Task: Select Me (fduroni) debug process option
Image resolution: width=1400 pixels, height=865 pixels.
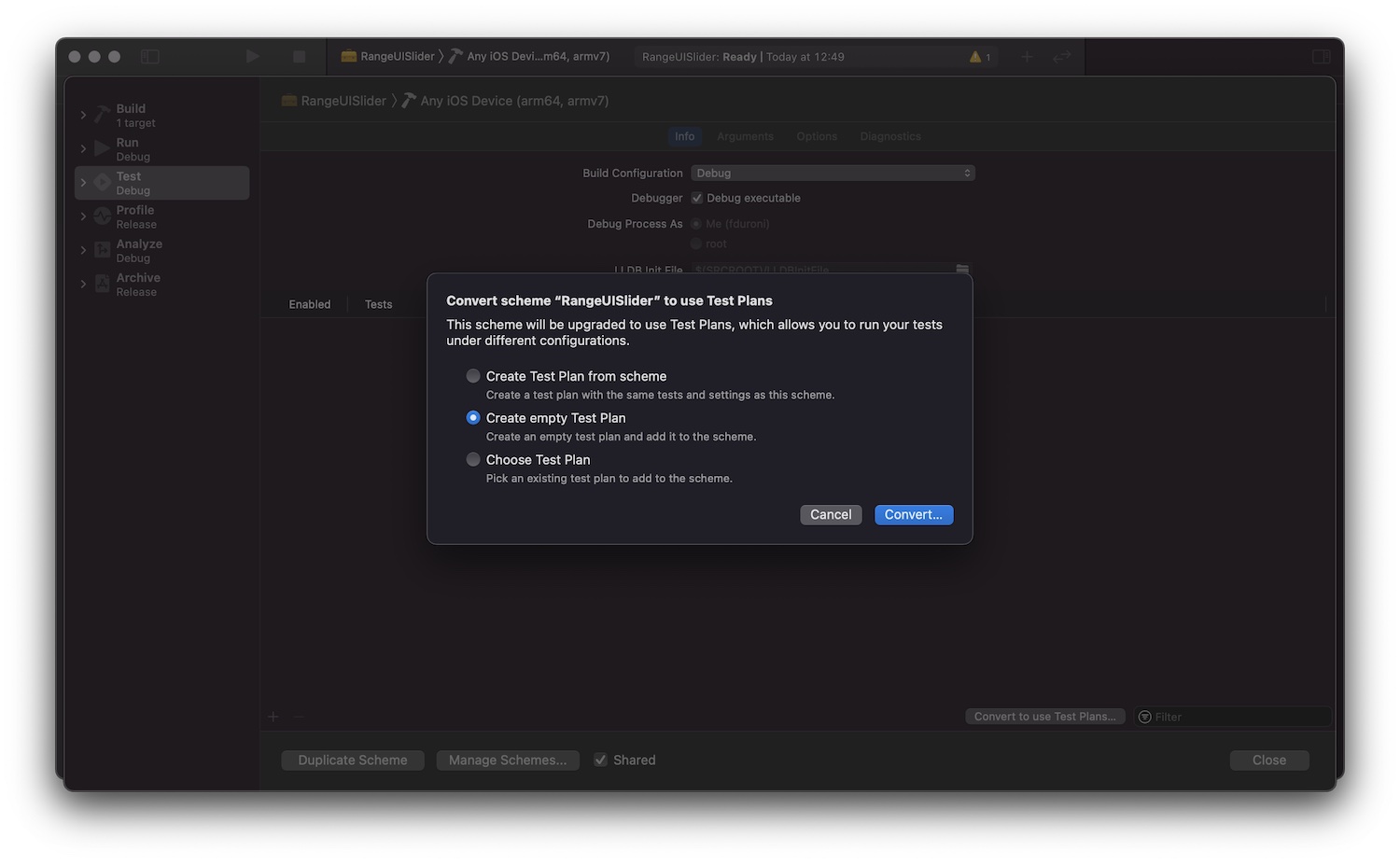Action: (696, 224)
